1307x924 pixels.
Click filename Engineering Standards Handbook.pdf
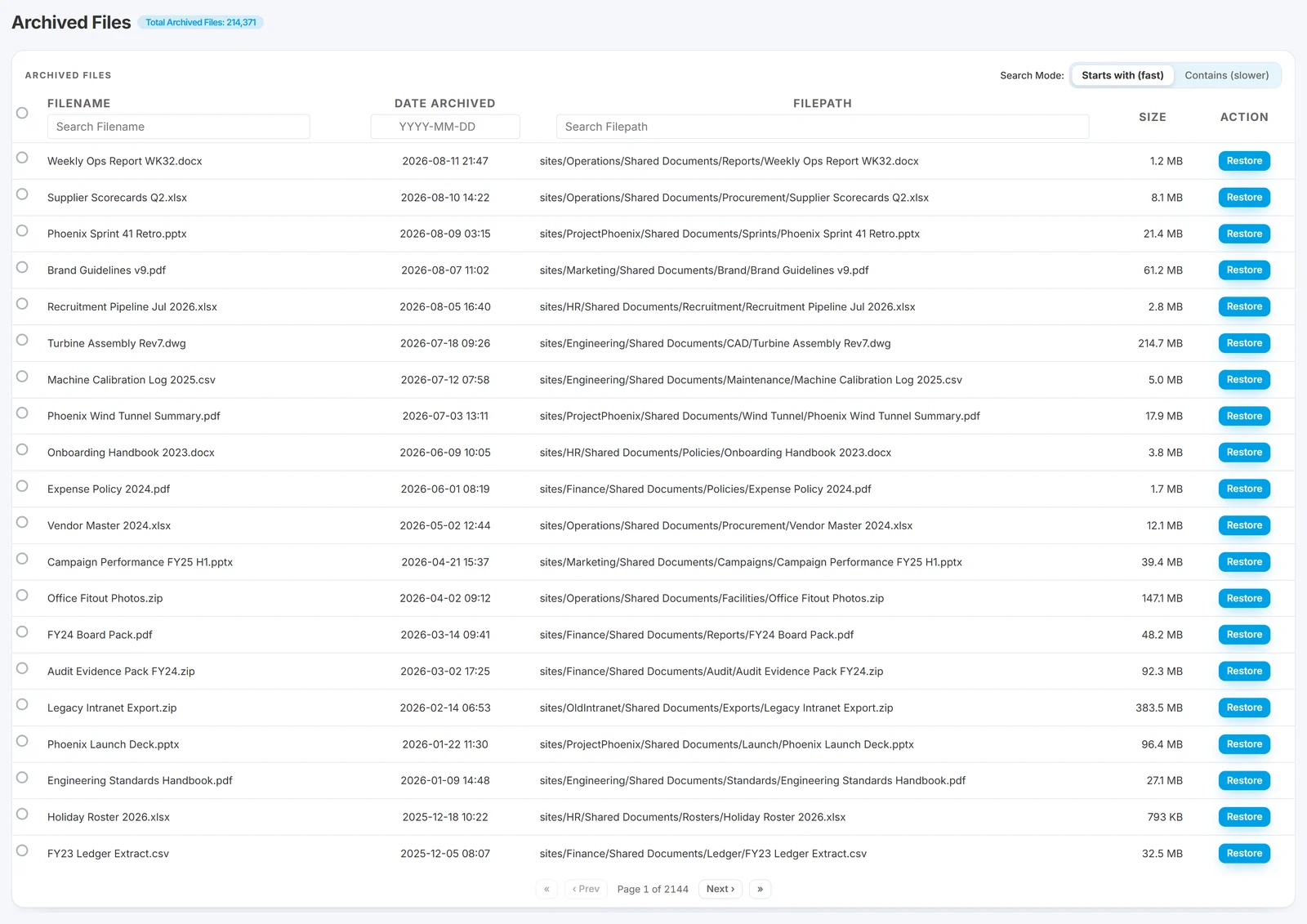(140, 781)
